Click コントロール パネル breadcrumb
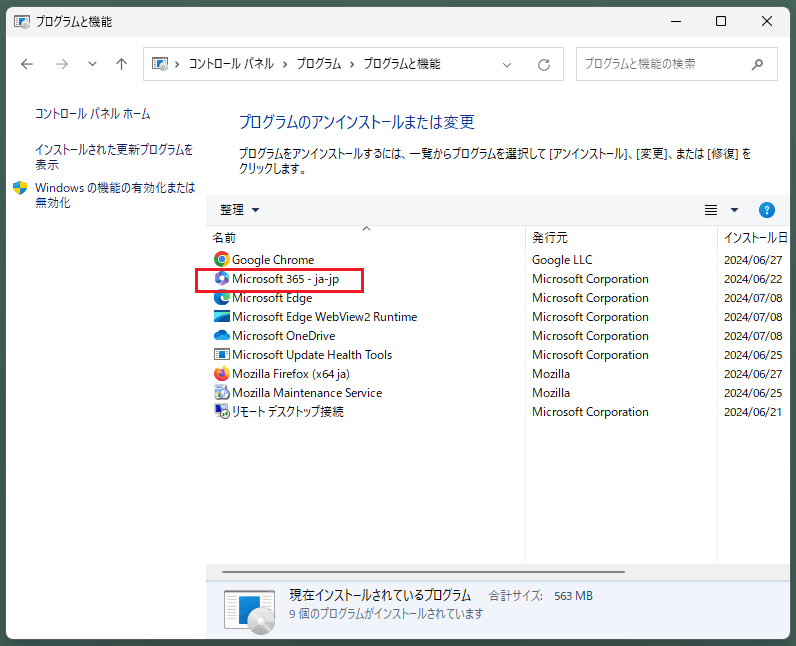The height and width of the screenshot is (646, 796). 231,64
